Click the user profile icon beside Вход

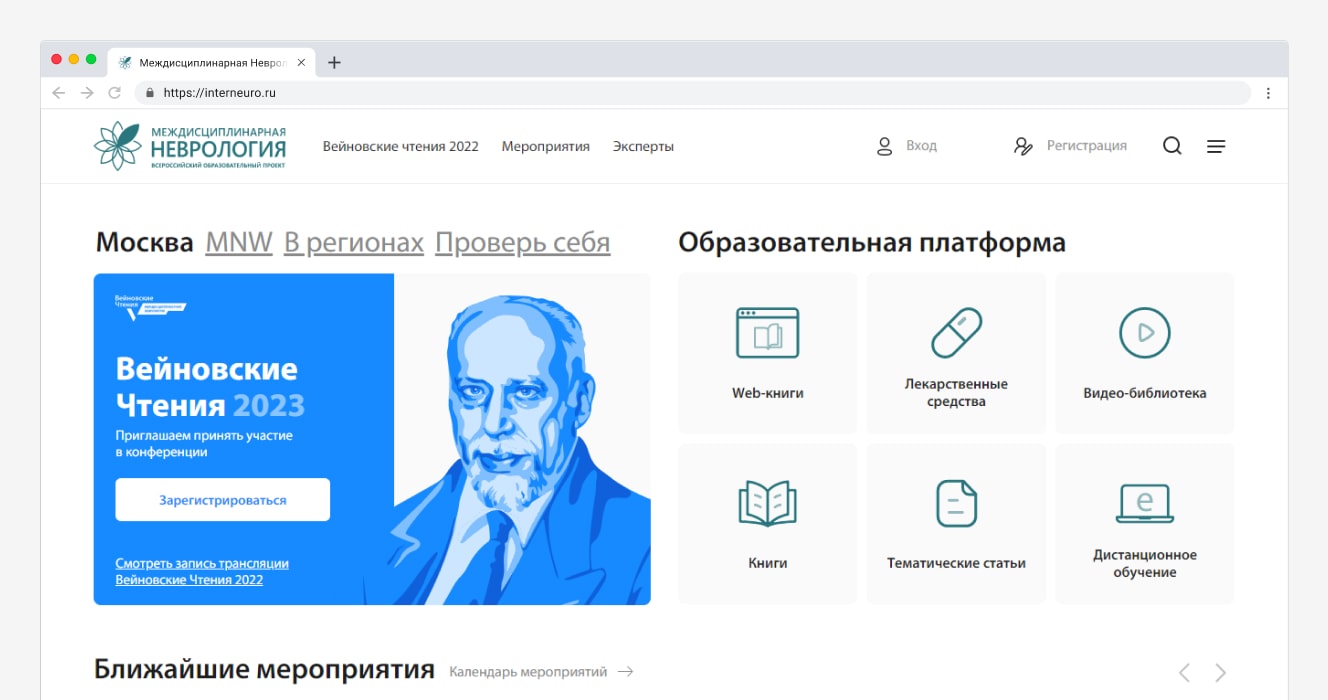pos(884,146)
